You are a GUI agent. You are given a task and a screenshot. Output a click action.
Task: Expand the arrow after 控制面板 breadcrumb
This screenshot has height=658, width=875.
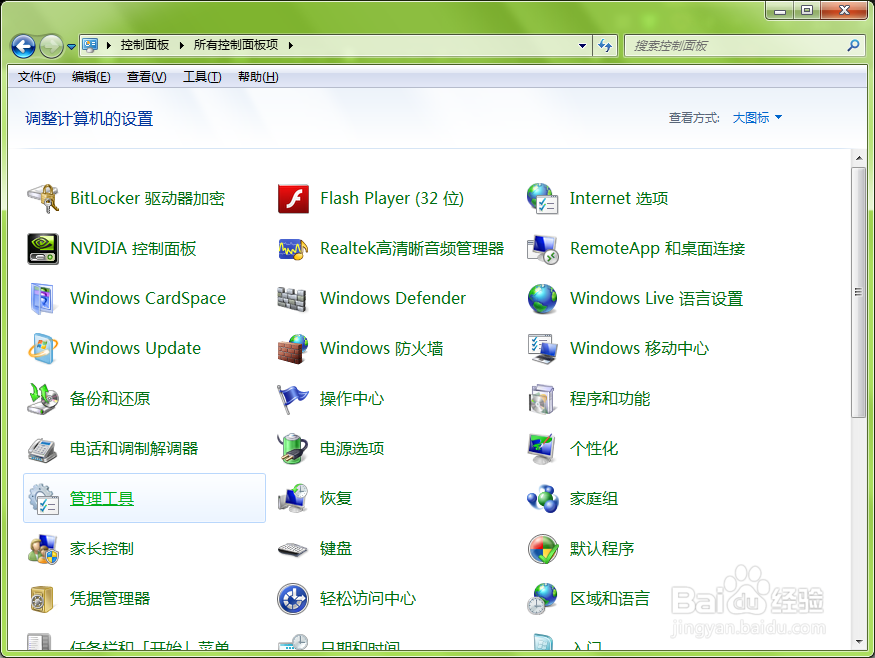click(181, 45)
